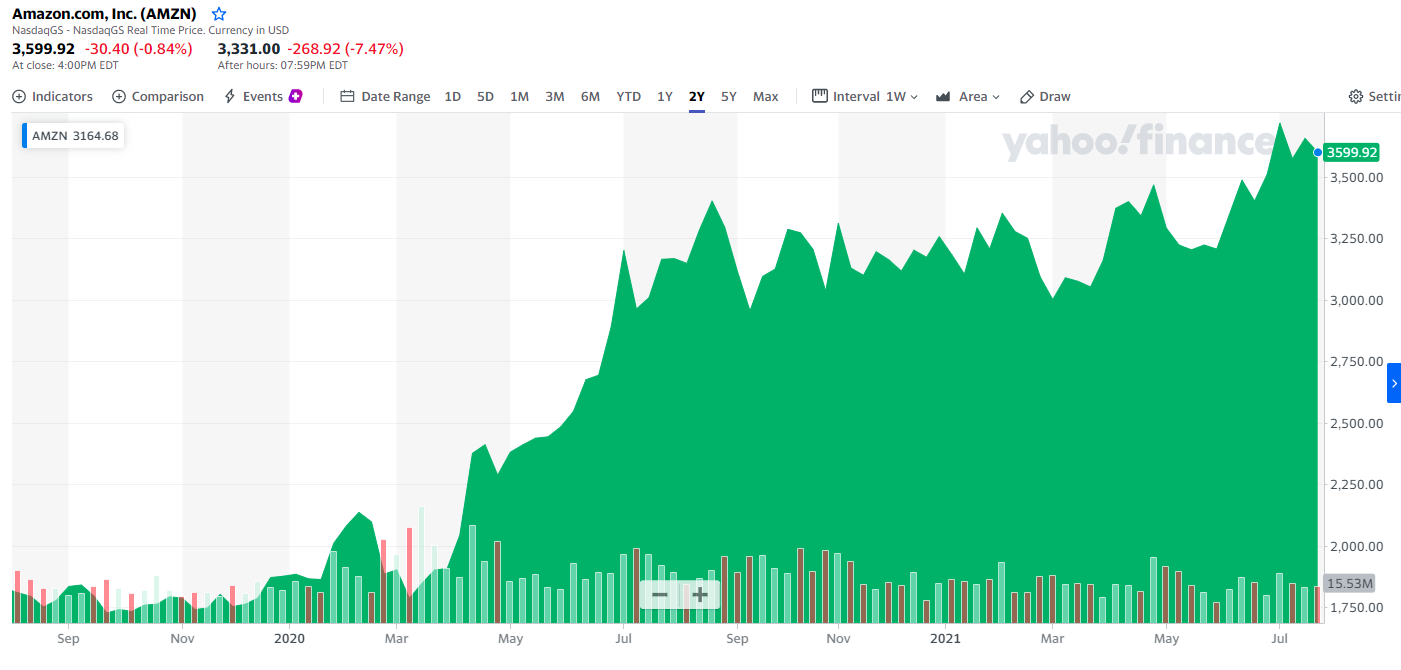Click the Interval candlestick icon
Image resolution: width=1401 pixels, height=670 pixels.
click(820, 96)
